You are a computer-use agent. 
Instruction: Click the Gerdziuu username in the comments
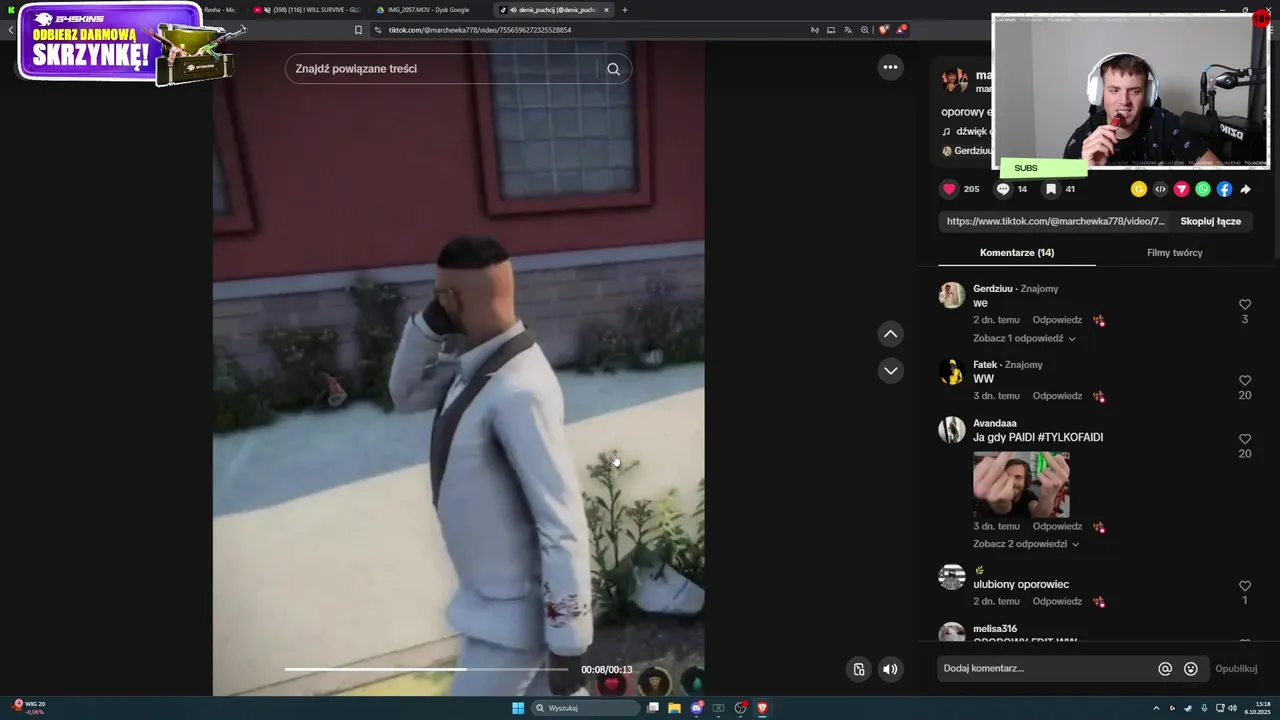coord(993,289)
